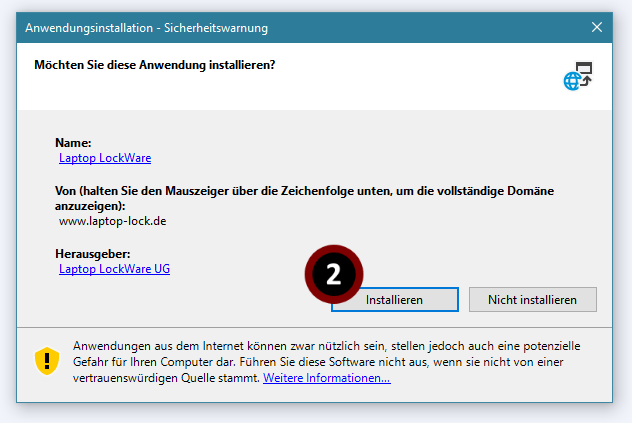Select the www.laptop-lock.de domain text
This screenshot has width=632, height=423.
coord(112,221)
